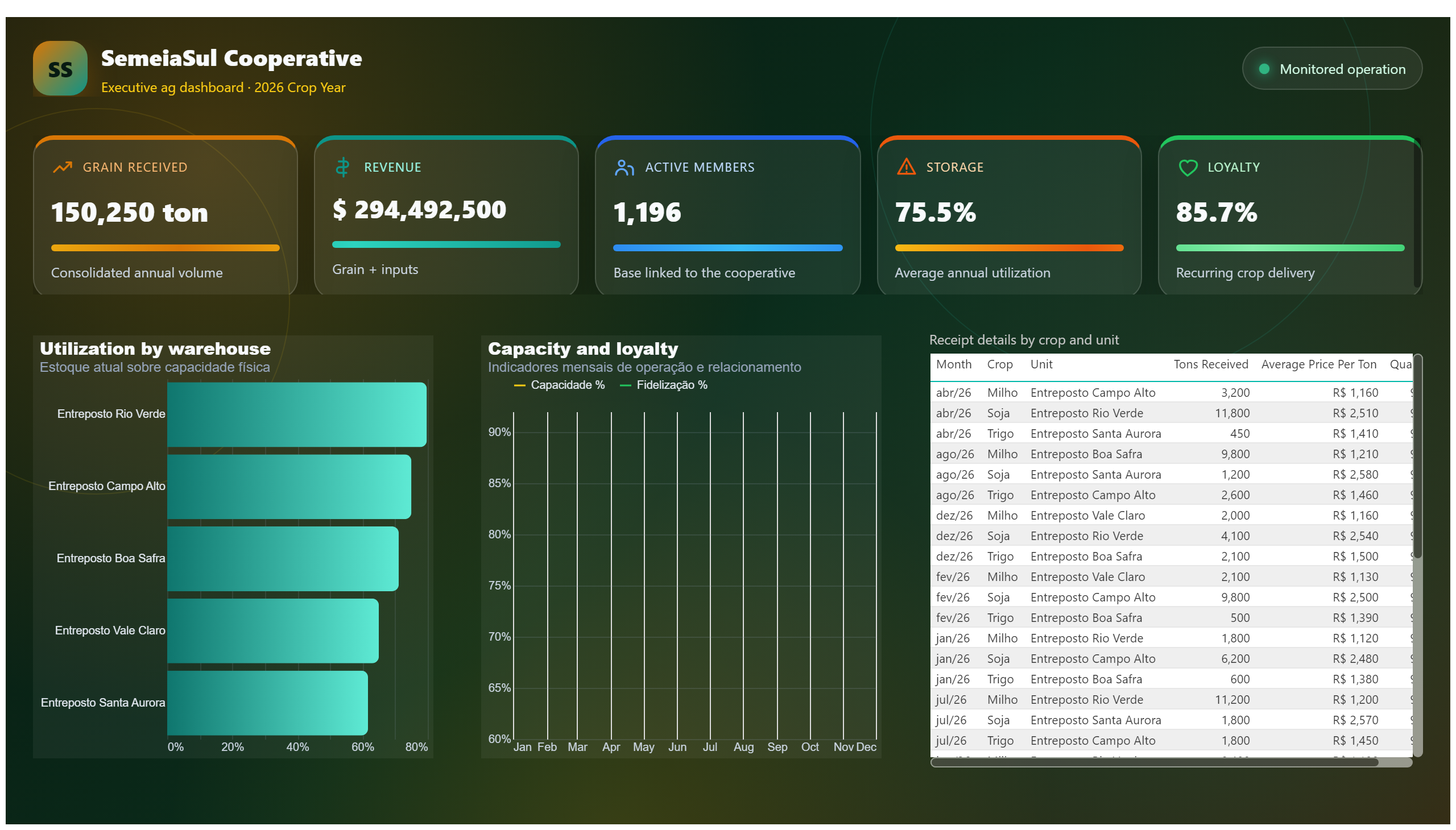Click the 75.5% storage value
1456x830 pixels.
(x=935, y=213)
